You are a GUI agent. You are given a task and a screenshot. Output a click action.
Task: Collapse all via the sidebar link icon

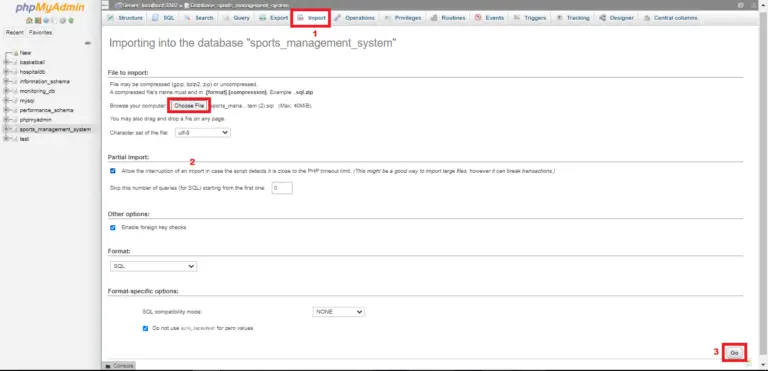[x=88, y=43]
